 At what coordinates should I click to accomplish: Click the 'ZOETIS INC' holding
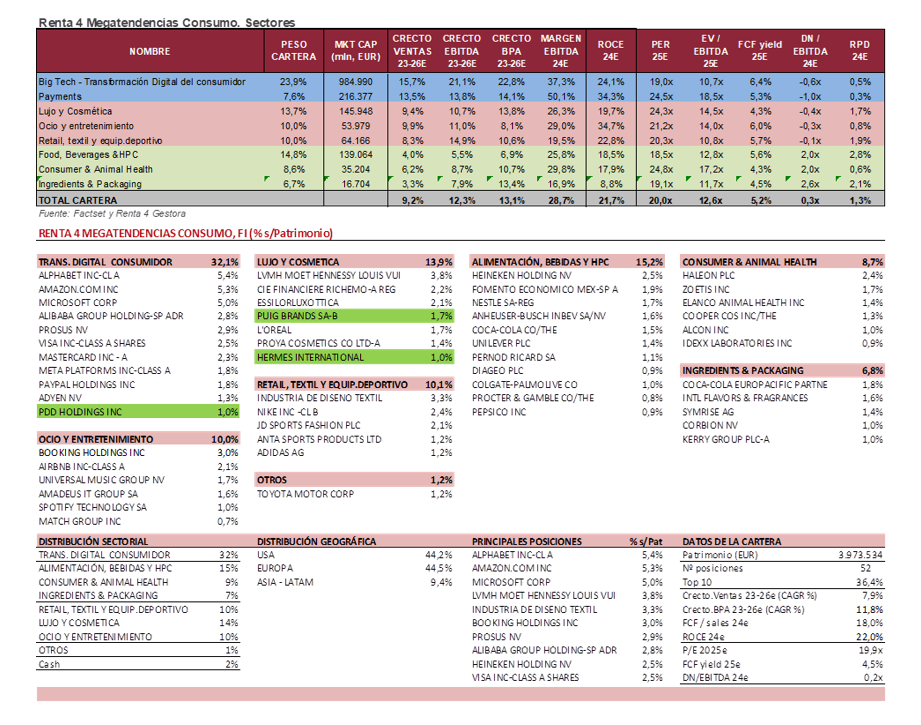(705, 289)
